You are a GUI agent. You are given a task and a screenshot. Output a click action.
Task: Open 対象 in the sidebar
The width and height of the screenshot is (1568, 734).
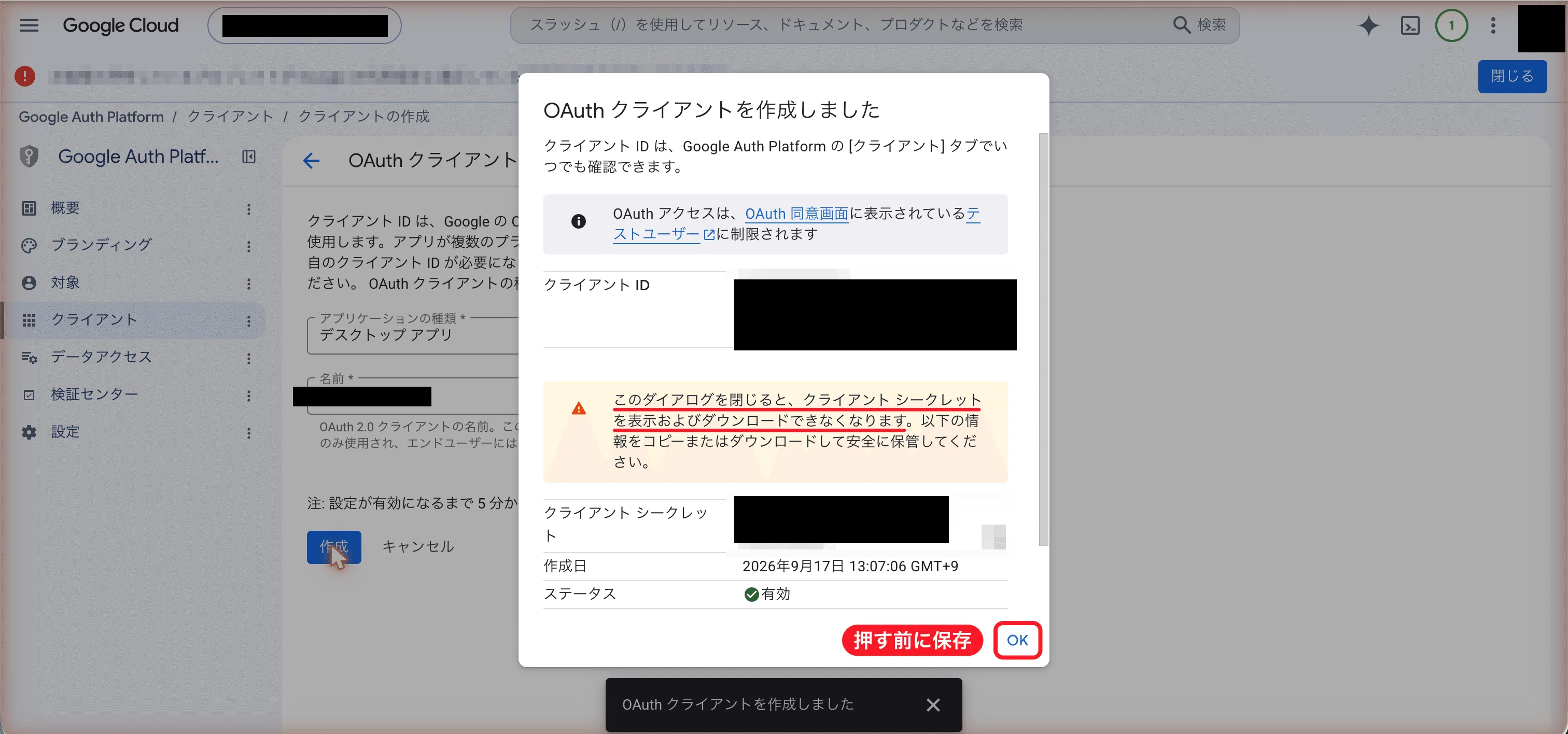[x=65, y=283]
